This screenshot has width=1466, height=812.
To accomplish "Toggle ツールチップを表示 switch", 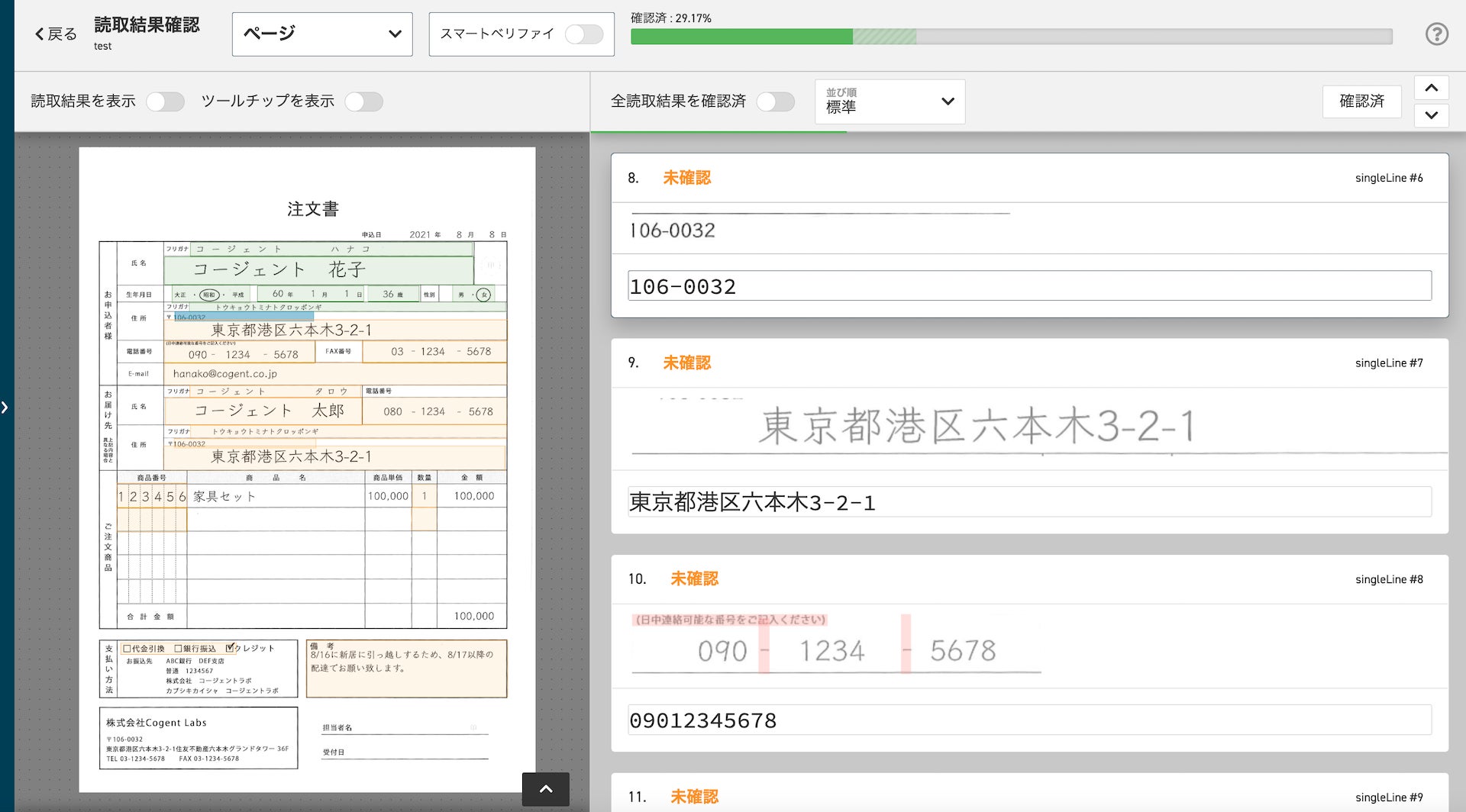I will click(x=363, y=101).
